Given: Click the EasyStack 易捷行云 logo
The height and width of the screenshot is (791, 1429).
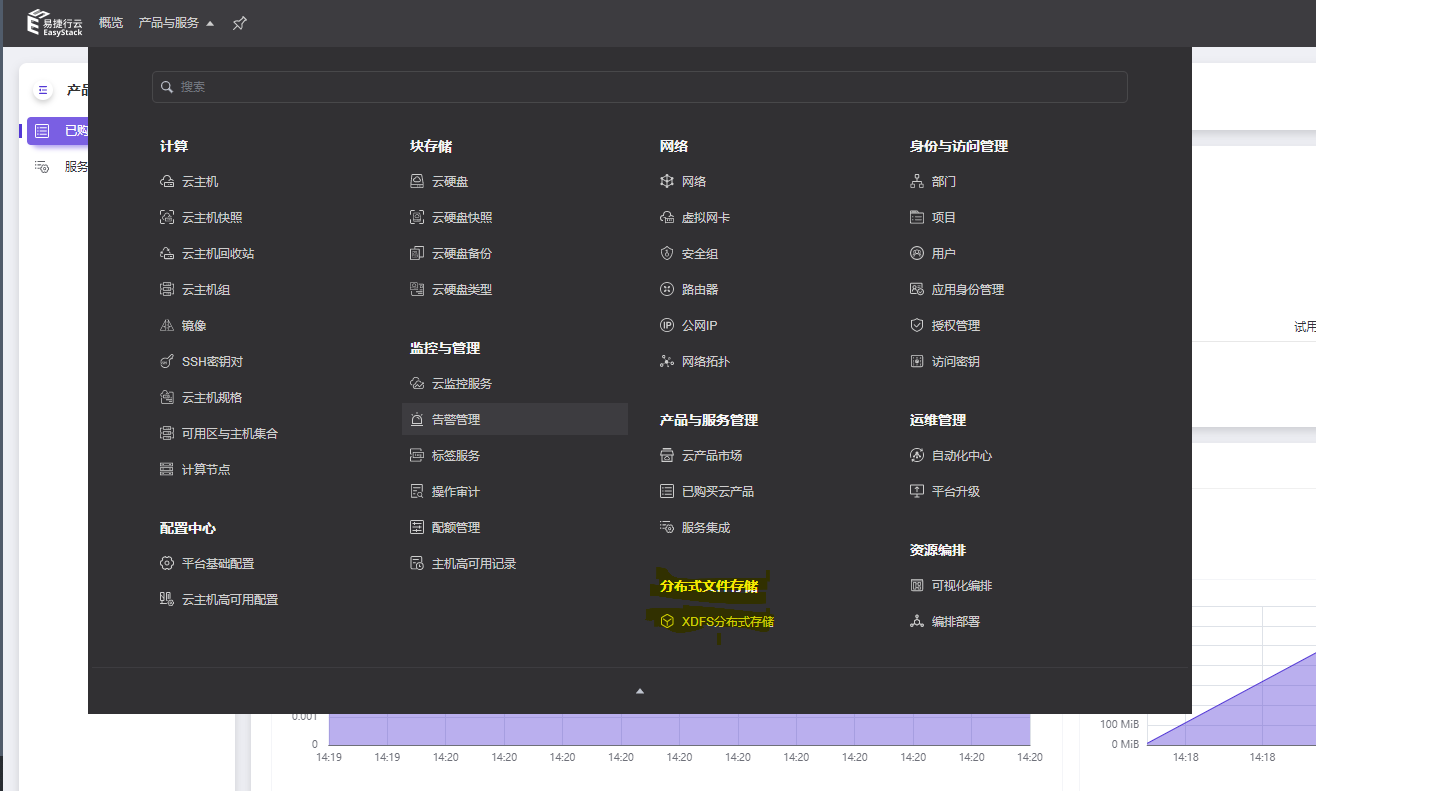Looking at the screenshot, I should click(51, 22).
